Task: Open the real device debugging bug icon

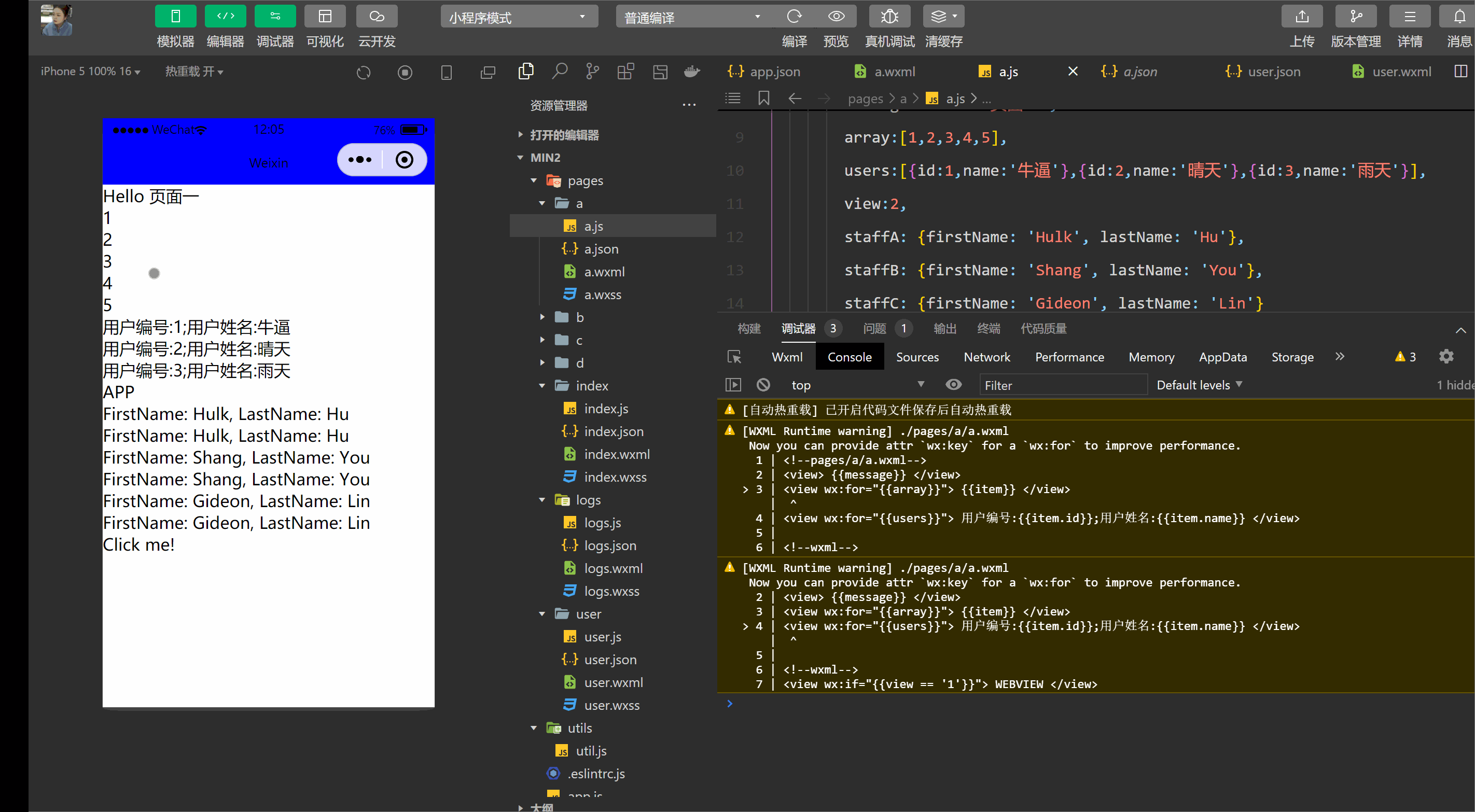Action: 889,17
